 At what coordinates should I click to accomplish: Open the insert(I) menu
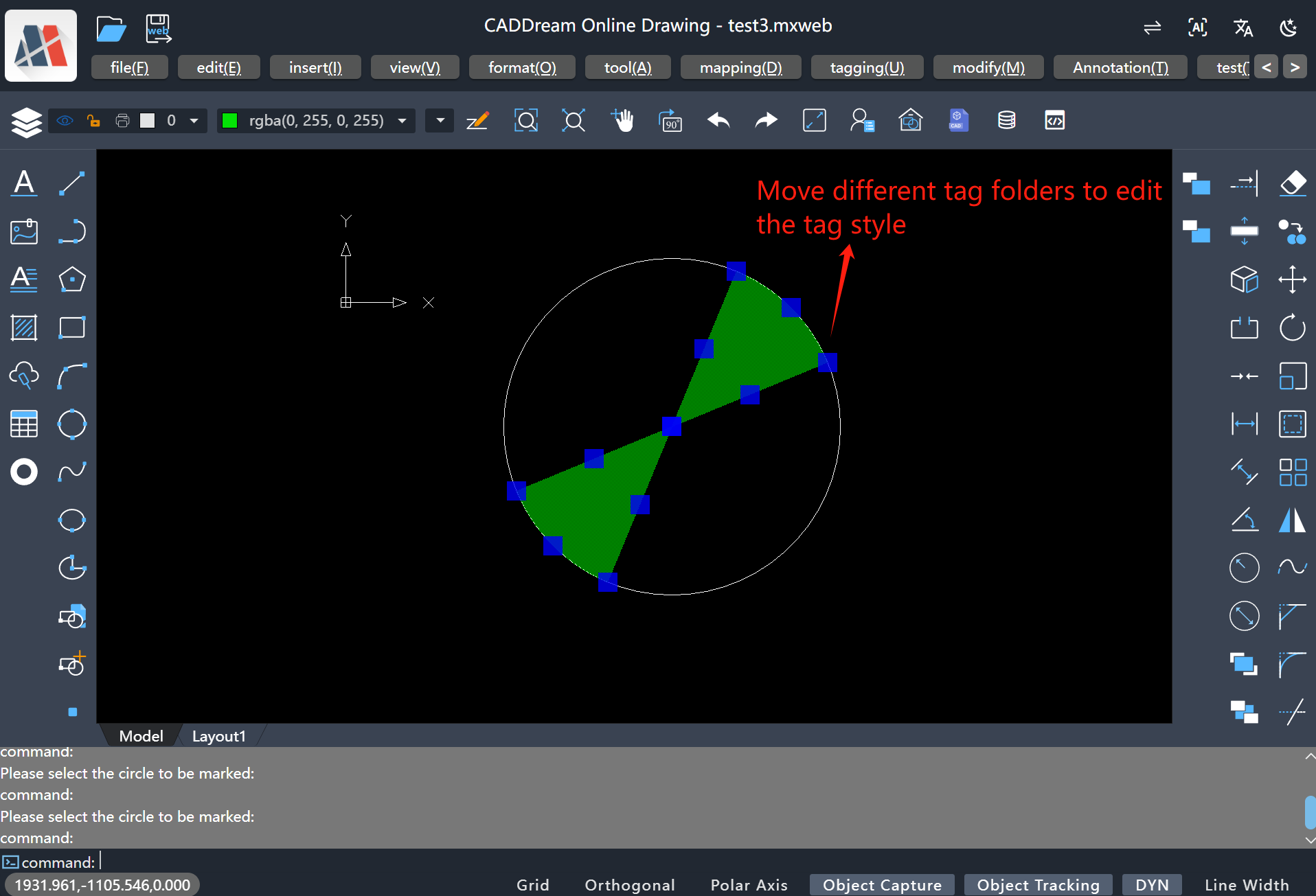[x=315, y=67]
